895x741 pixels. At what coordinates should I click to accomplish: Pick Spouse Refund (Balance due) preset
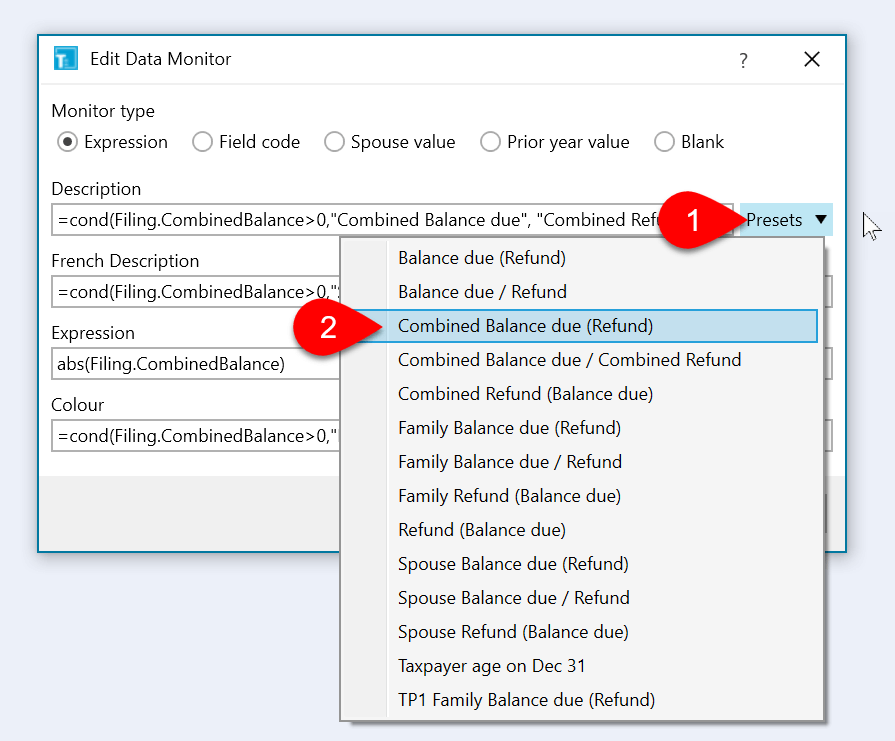[x=582, y=632]
